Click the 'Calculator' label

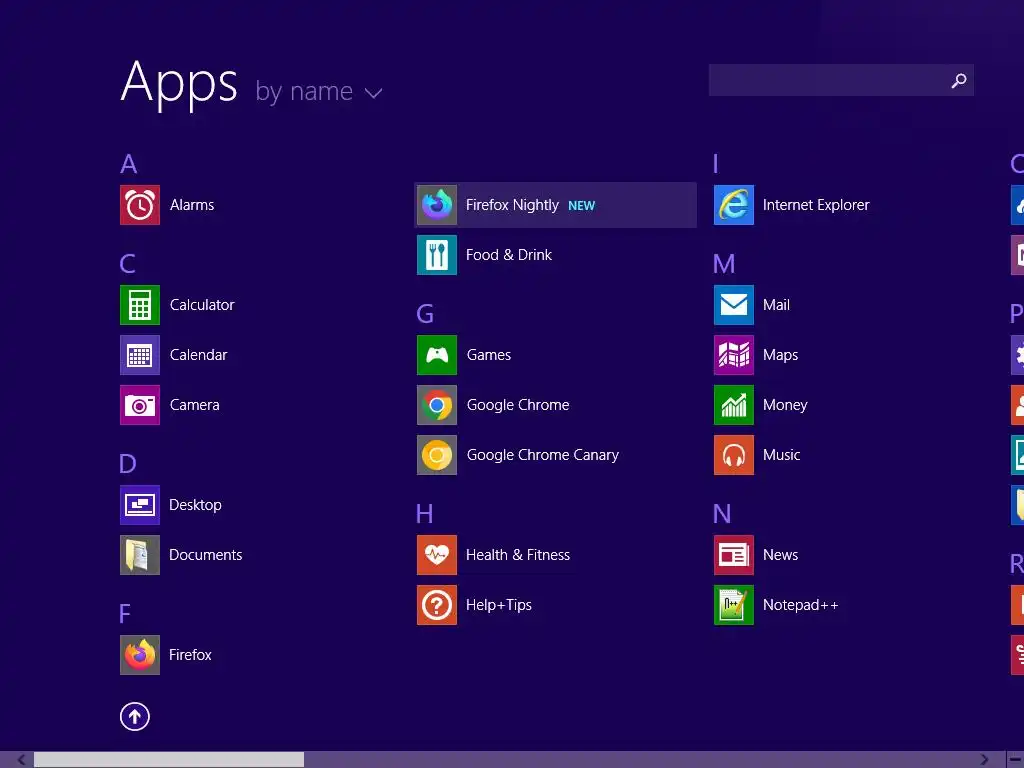tap(202, 305)
